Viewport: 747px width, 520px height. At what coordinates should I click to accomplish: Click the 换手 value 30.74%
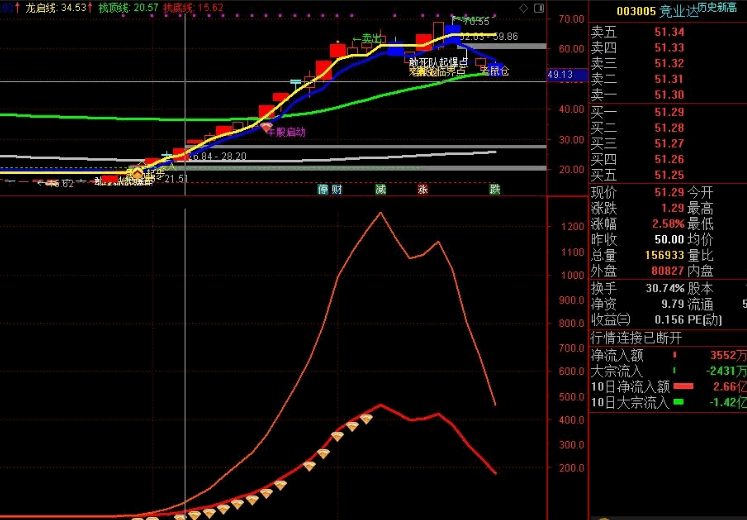(x=665, y=288)
